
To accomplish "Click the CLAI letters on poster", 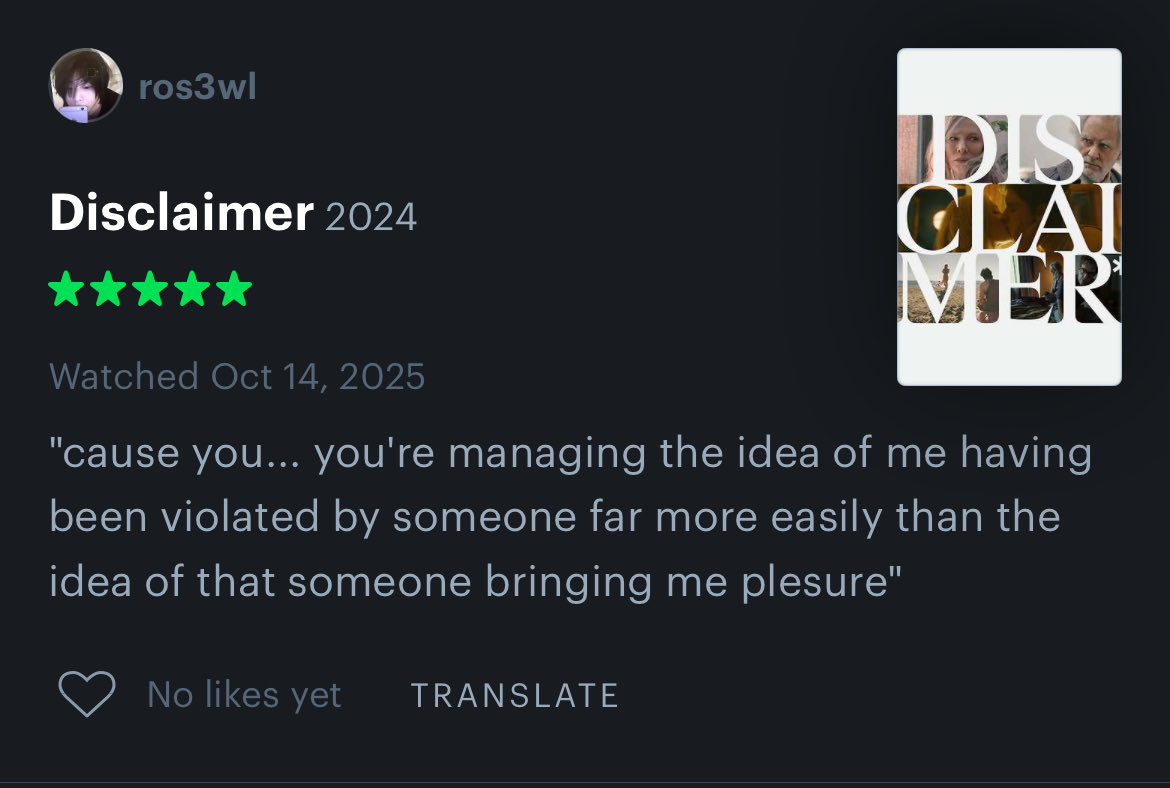I will 1009,218.
